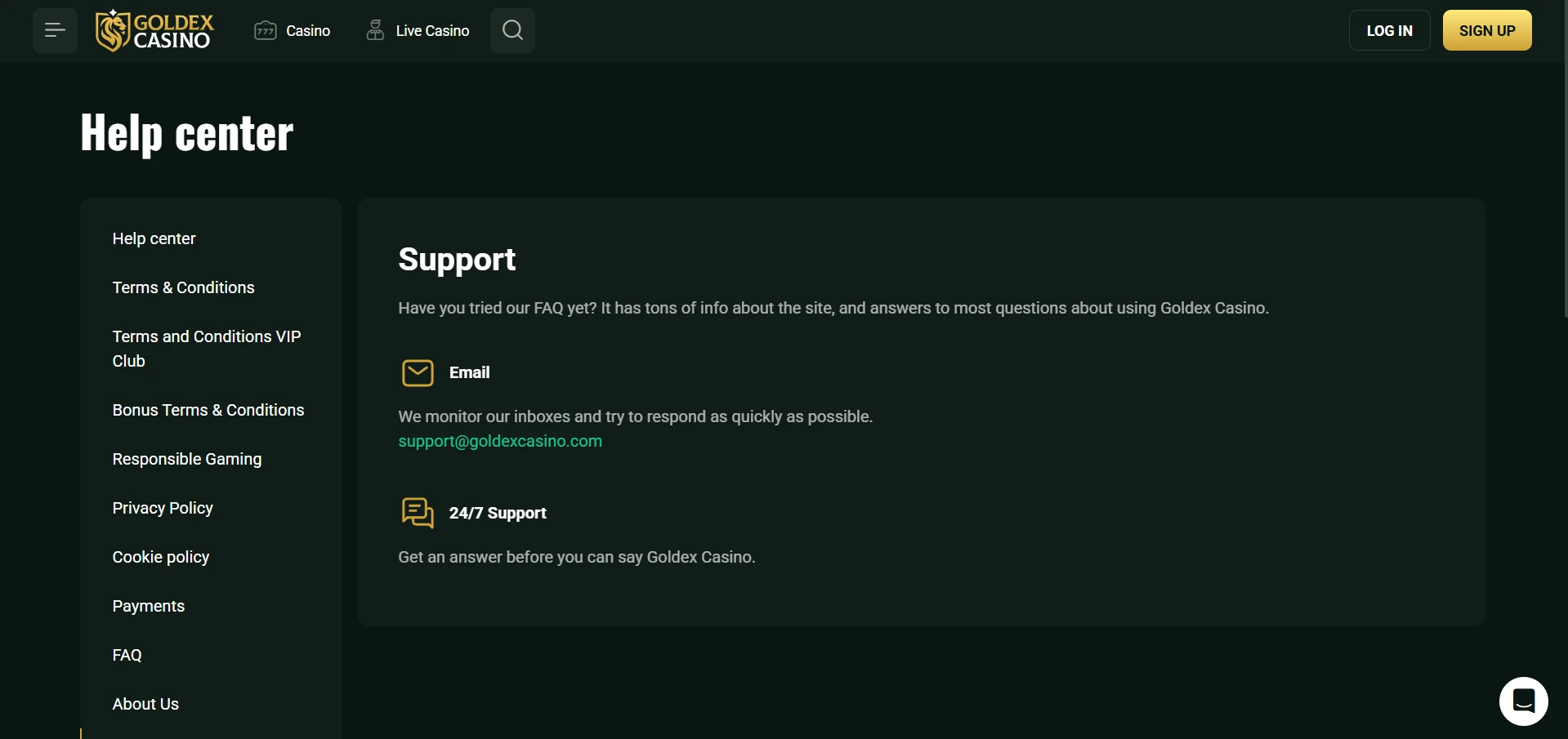Click the Support heading
Viewport: 1568px width, 739px height.
(457, 260)
